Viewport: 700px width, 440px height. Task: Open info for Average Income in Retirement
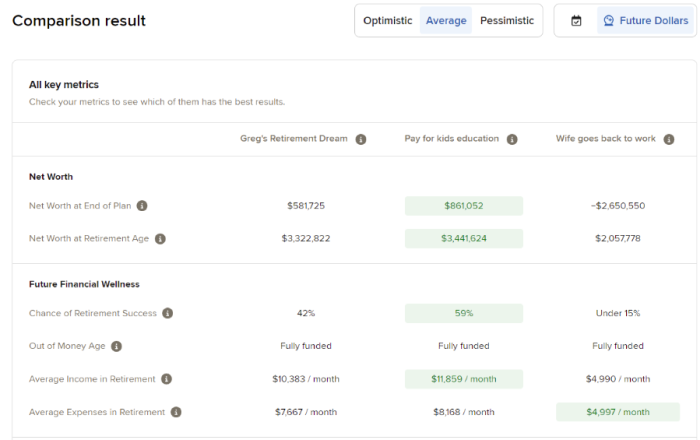coord(166,379)
